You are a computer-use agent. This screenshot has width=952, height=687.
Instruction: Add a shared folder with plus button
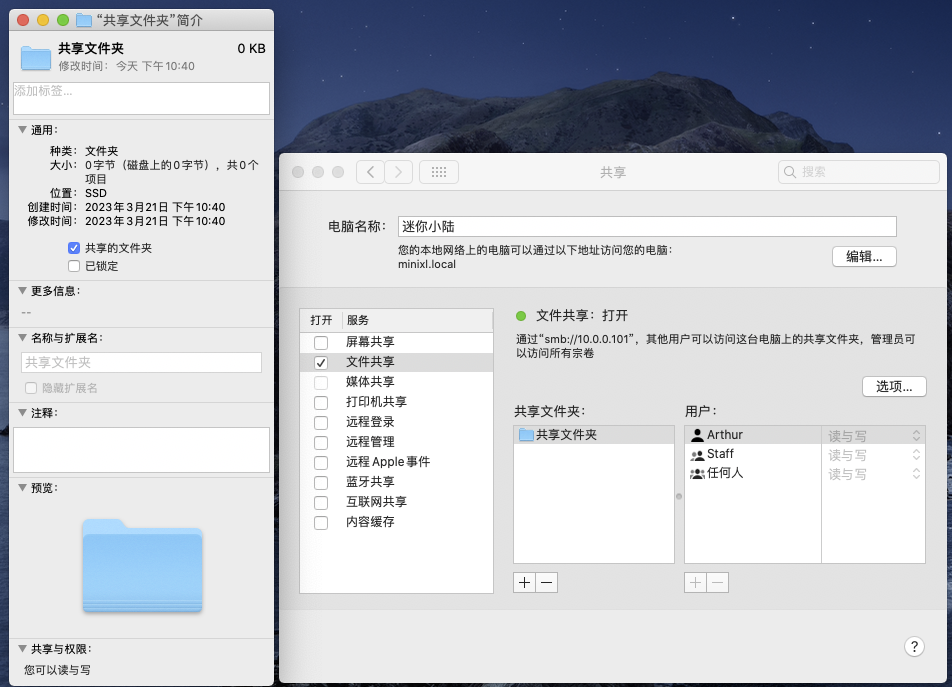tap(524, 582)
